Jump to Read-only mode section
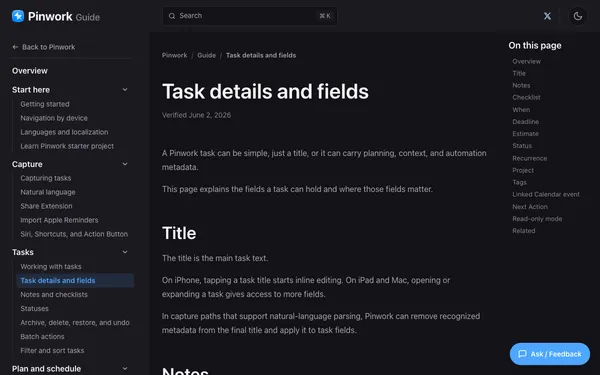The height and width of the screenshot is (375, 600). coord(537,219)
